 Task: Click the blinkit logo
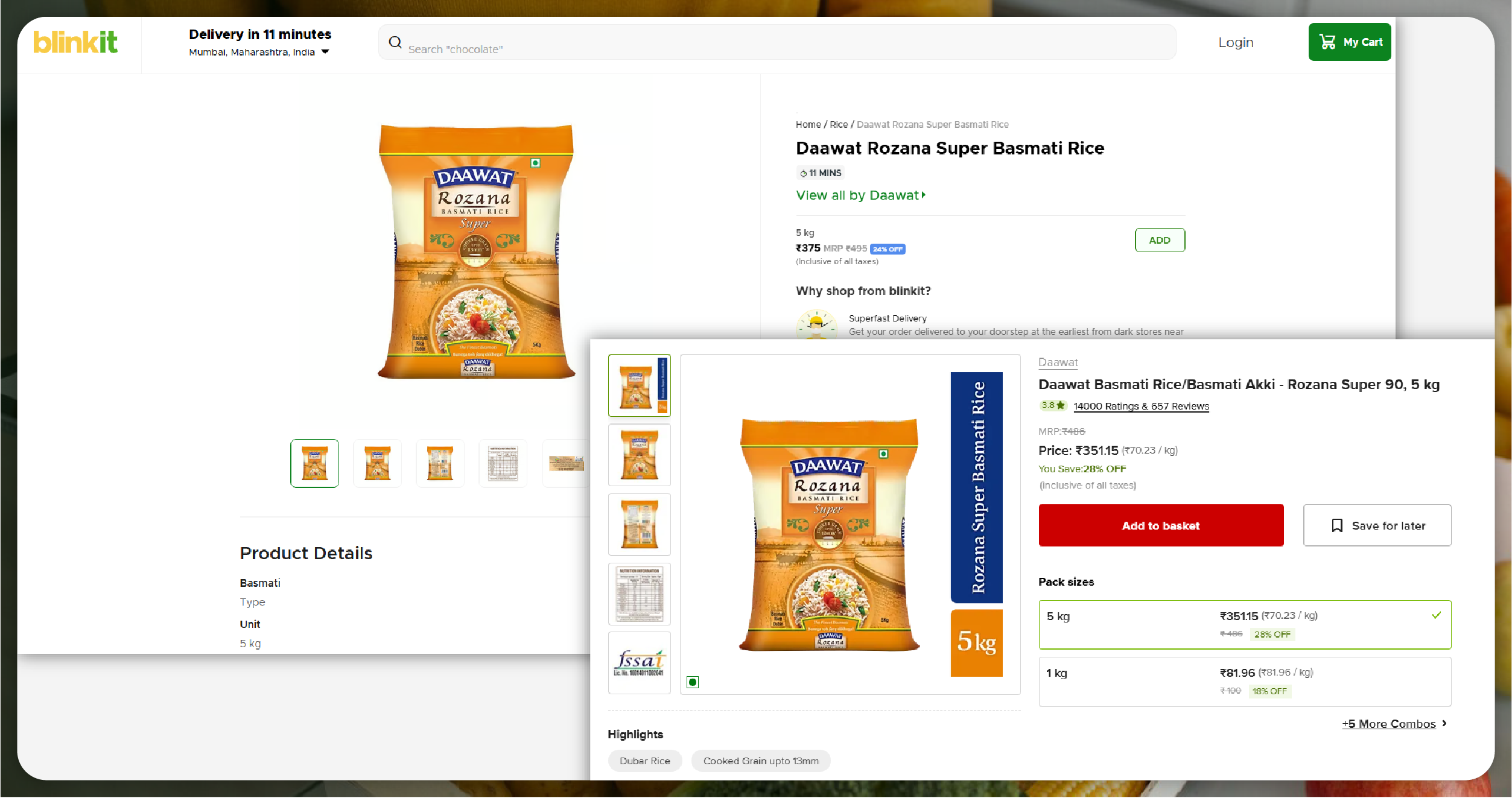(75, 42)
